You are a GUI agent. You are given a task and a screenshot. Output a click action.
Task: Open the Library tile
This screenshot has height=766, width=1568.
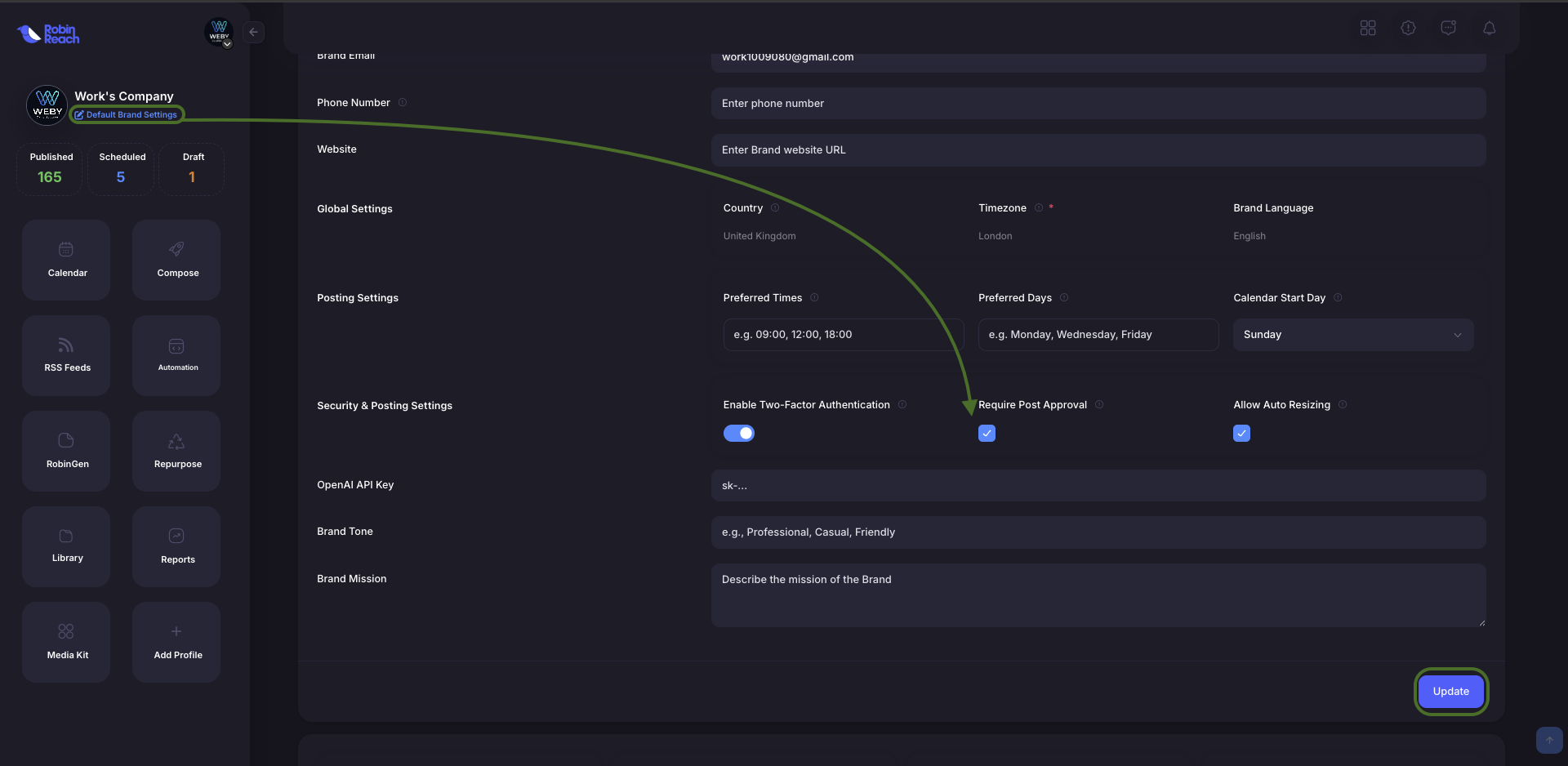(x=66, y=546)
